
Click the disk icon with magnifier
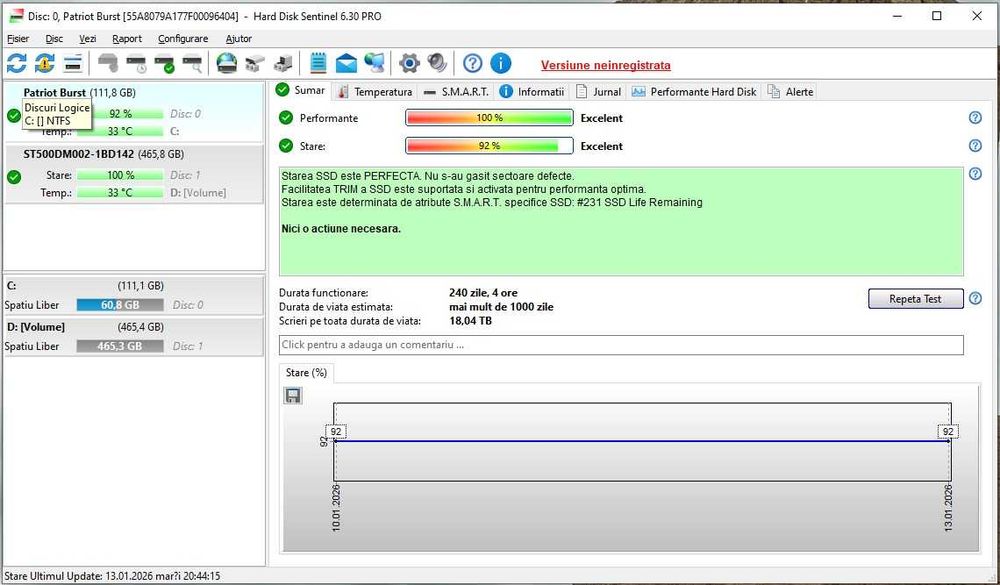click(192, 63)
